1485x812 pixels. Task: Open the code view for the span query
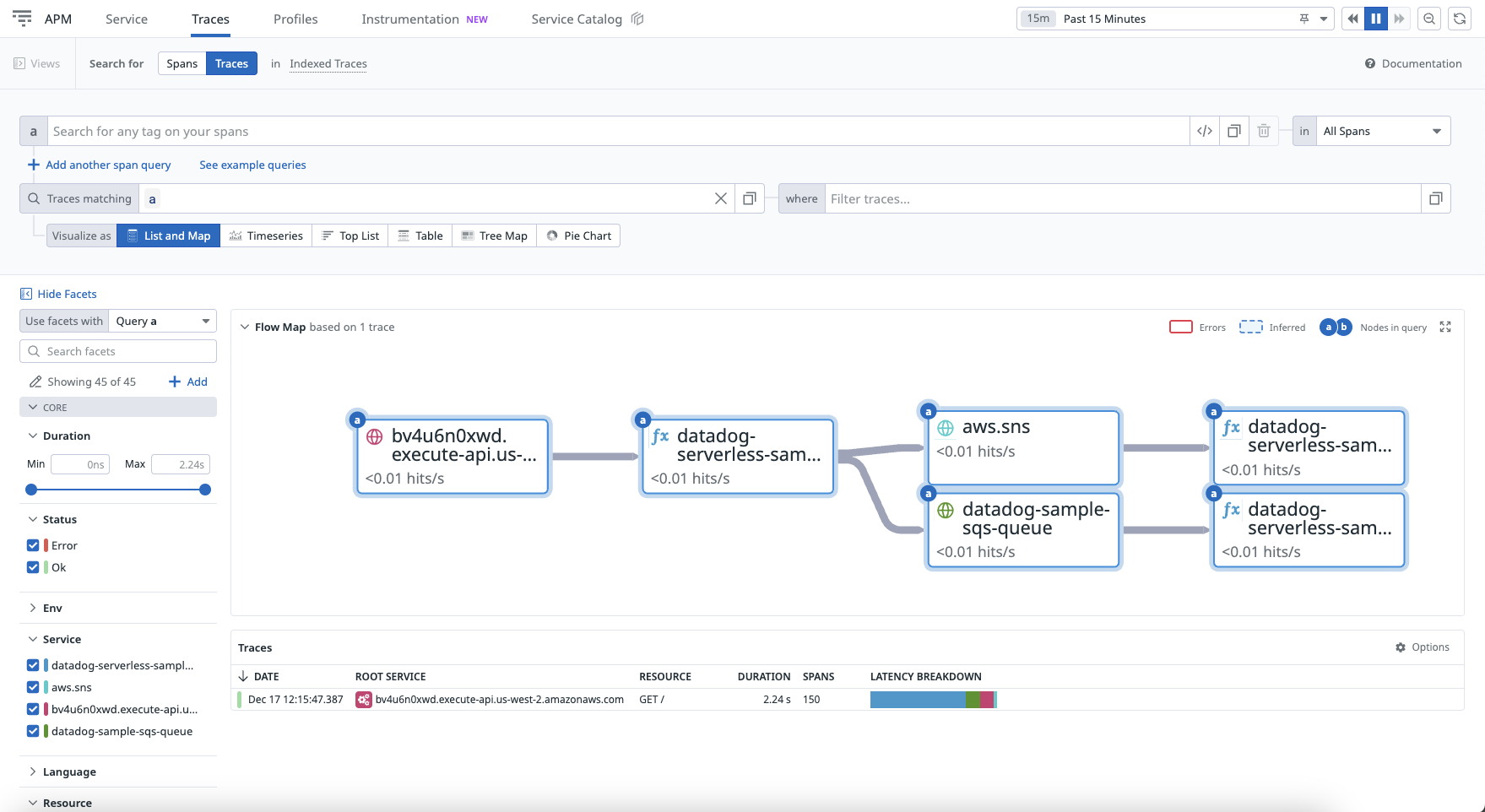(1204, 131)
